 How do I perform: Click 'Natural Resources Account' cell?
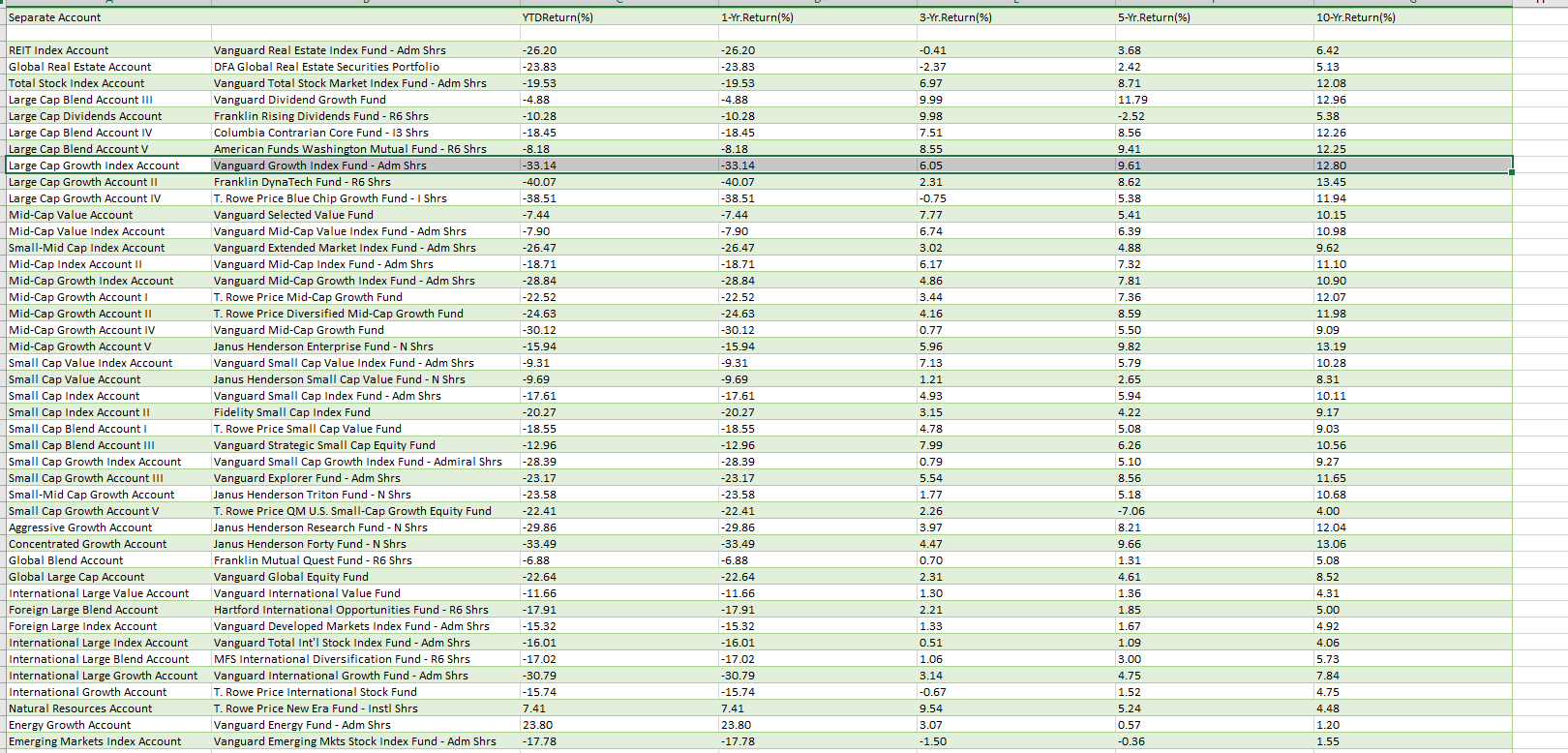[x=108, y=708]
